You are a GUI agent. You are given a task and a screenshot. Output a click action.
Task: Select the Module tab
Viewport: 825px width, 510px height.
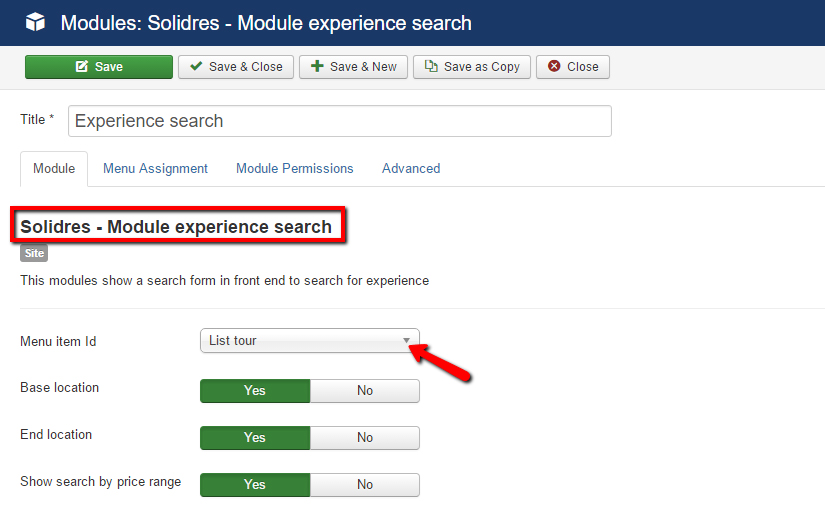(x=54, y=168)
